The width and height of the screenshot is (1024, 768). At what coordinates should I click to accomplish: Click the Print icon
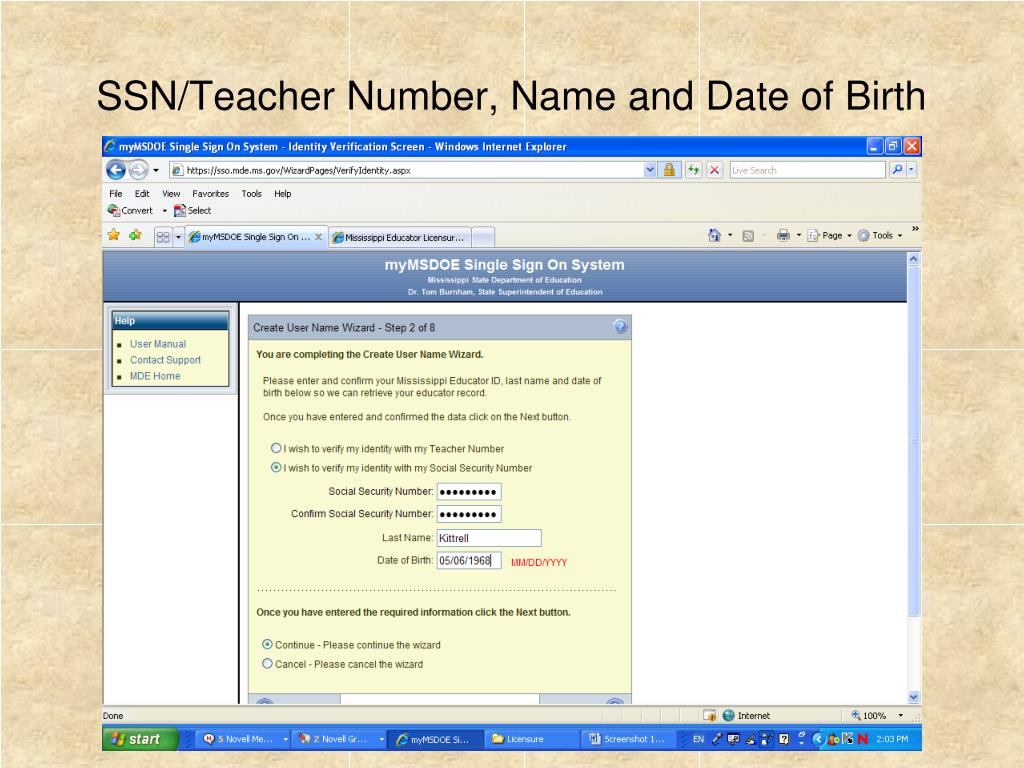click(x=783, y=236)
